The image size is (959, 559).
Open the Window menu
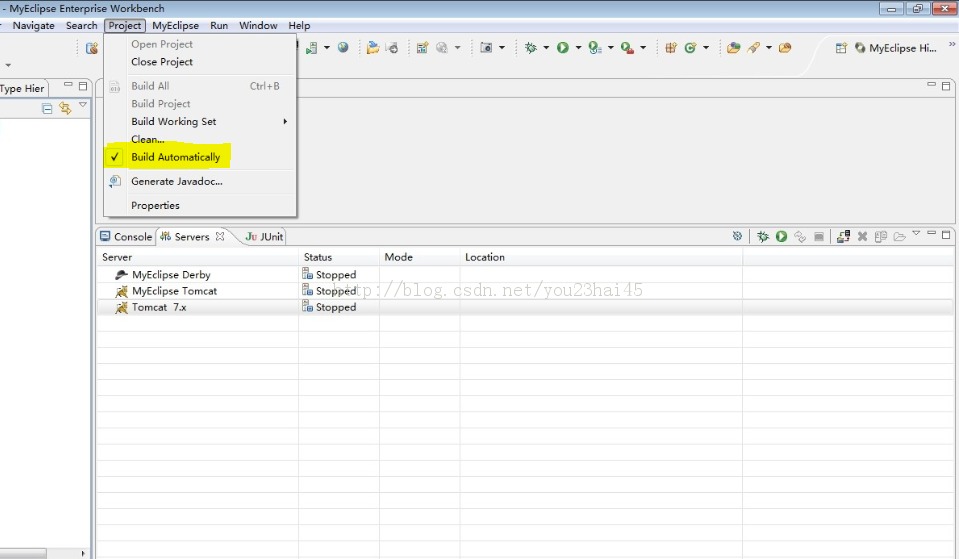[x=258, y=25]
